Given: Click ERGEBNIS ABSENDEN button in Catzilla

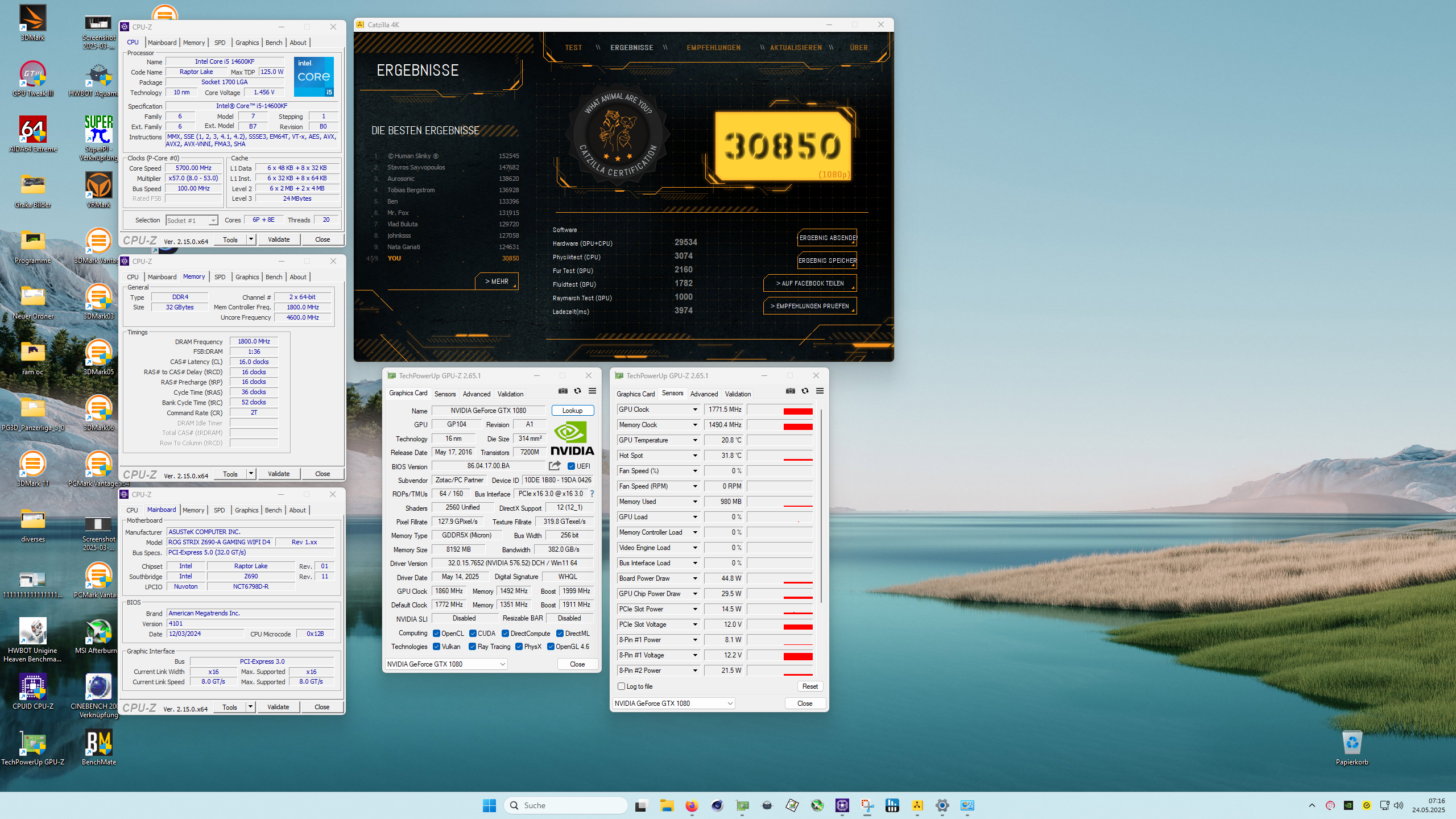Looking at the screenshot, I should pos(827,238).
